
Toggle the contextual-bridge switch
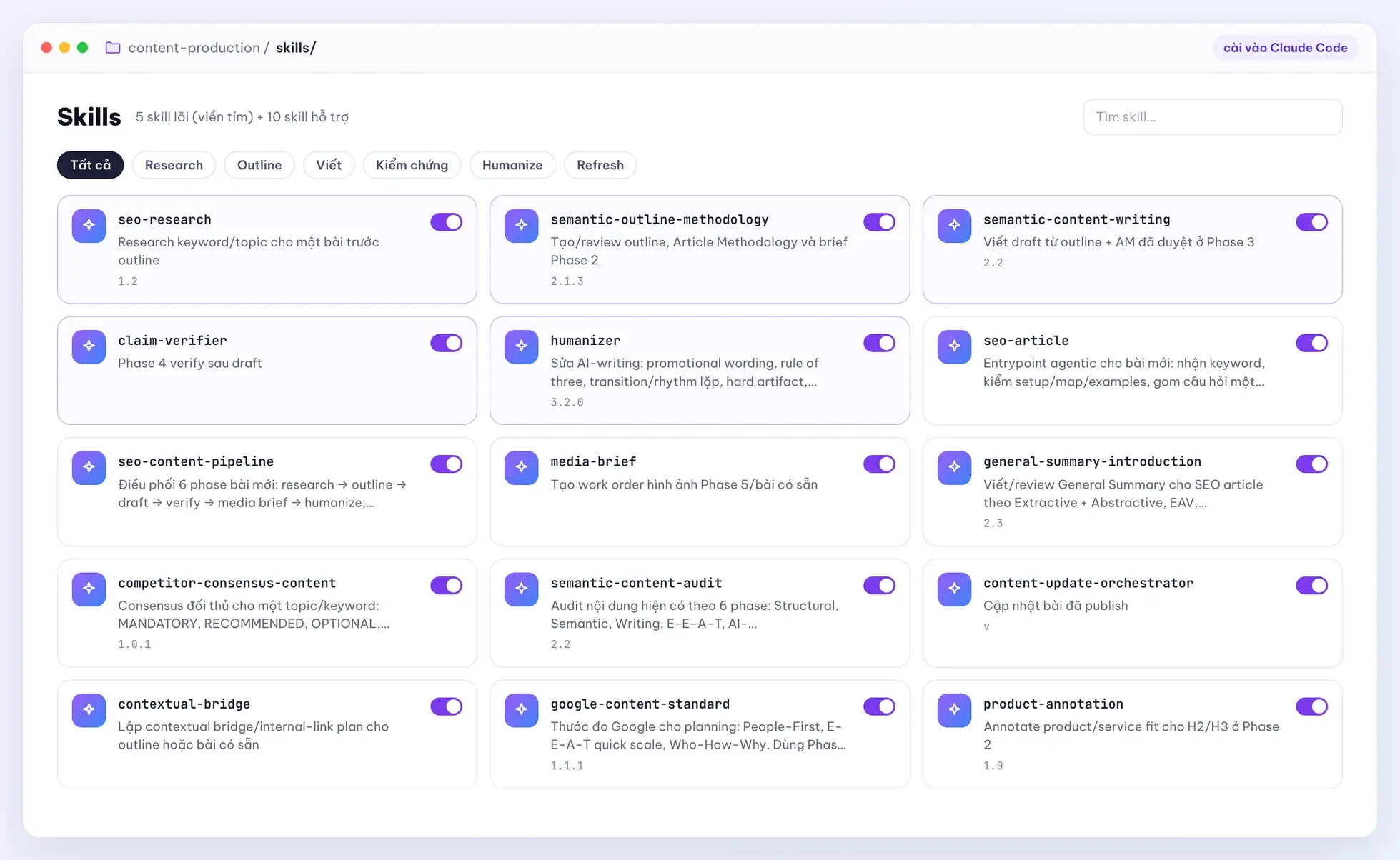pyautogui.click(x=446, y=706)
